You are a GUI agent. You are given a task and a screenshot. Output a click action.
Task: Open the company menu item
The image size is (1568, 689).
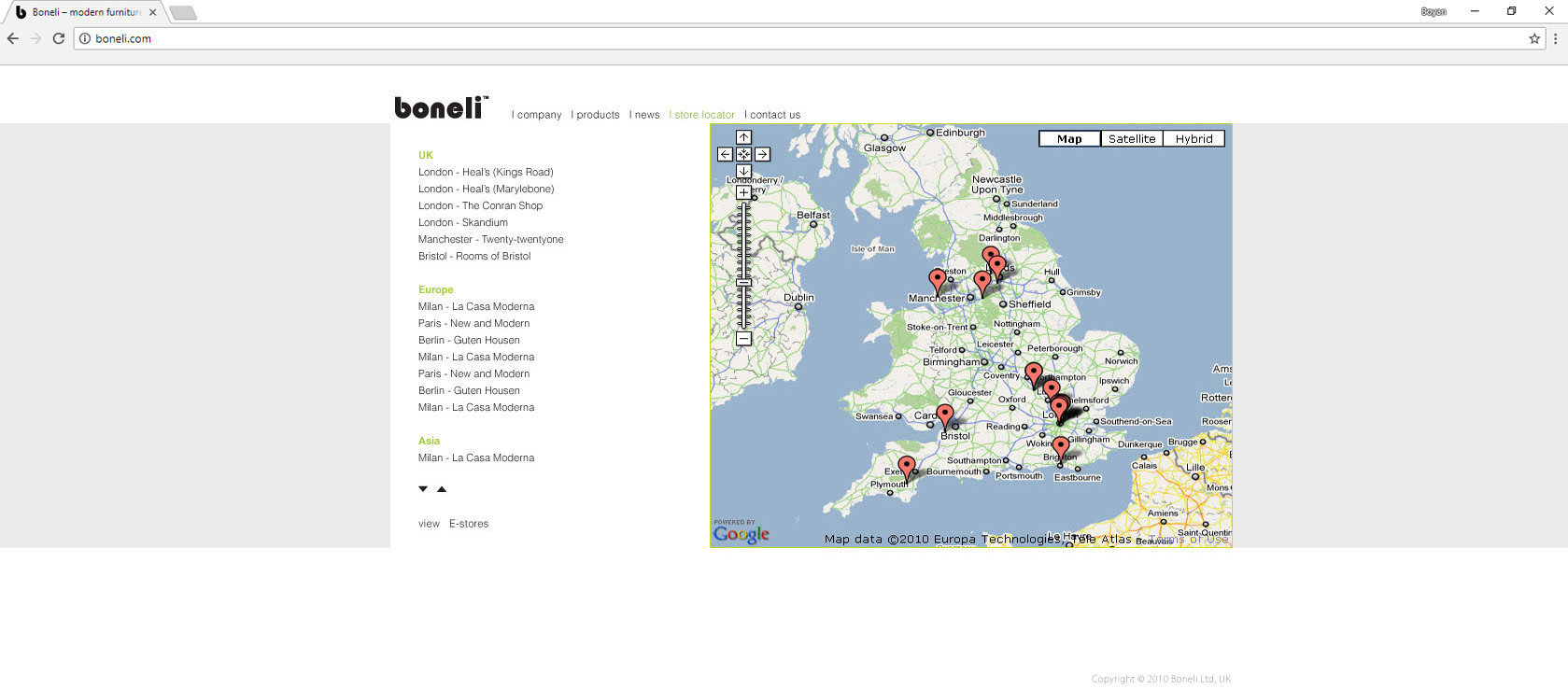pyautogui.click(x=537, y=115)
